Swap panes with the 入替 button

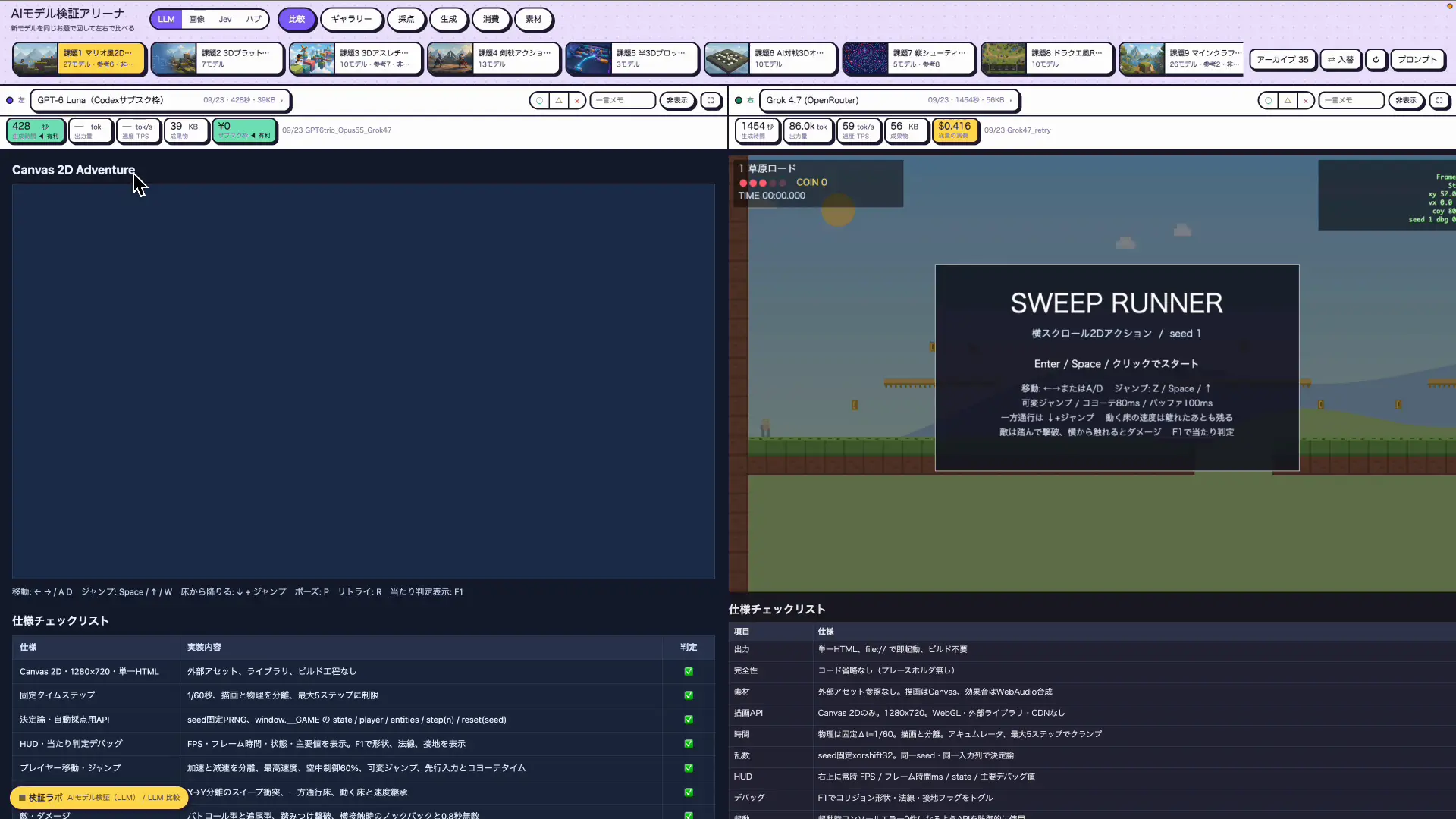pos(1341,59)
